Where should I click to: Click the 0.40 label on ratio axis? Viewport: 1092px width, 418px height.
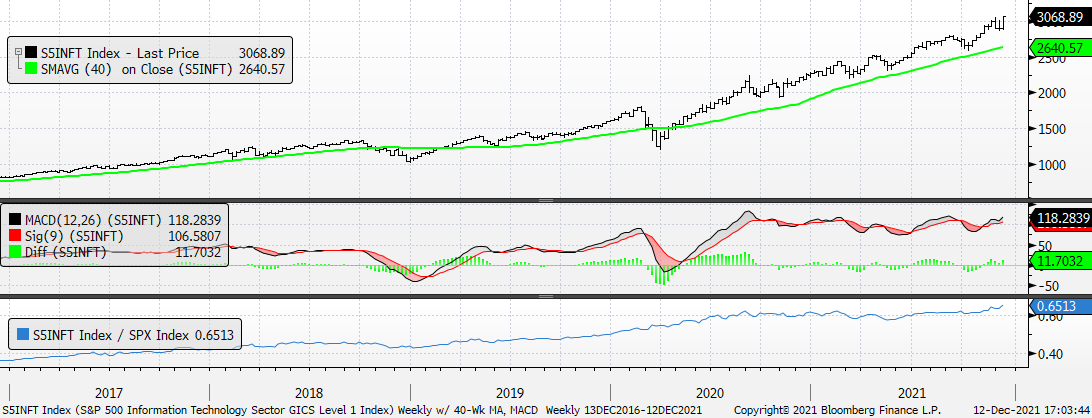pyautogui.click(x=1048, y=354)
